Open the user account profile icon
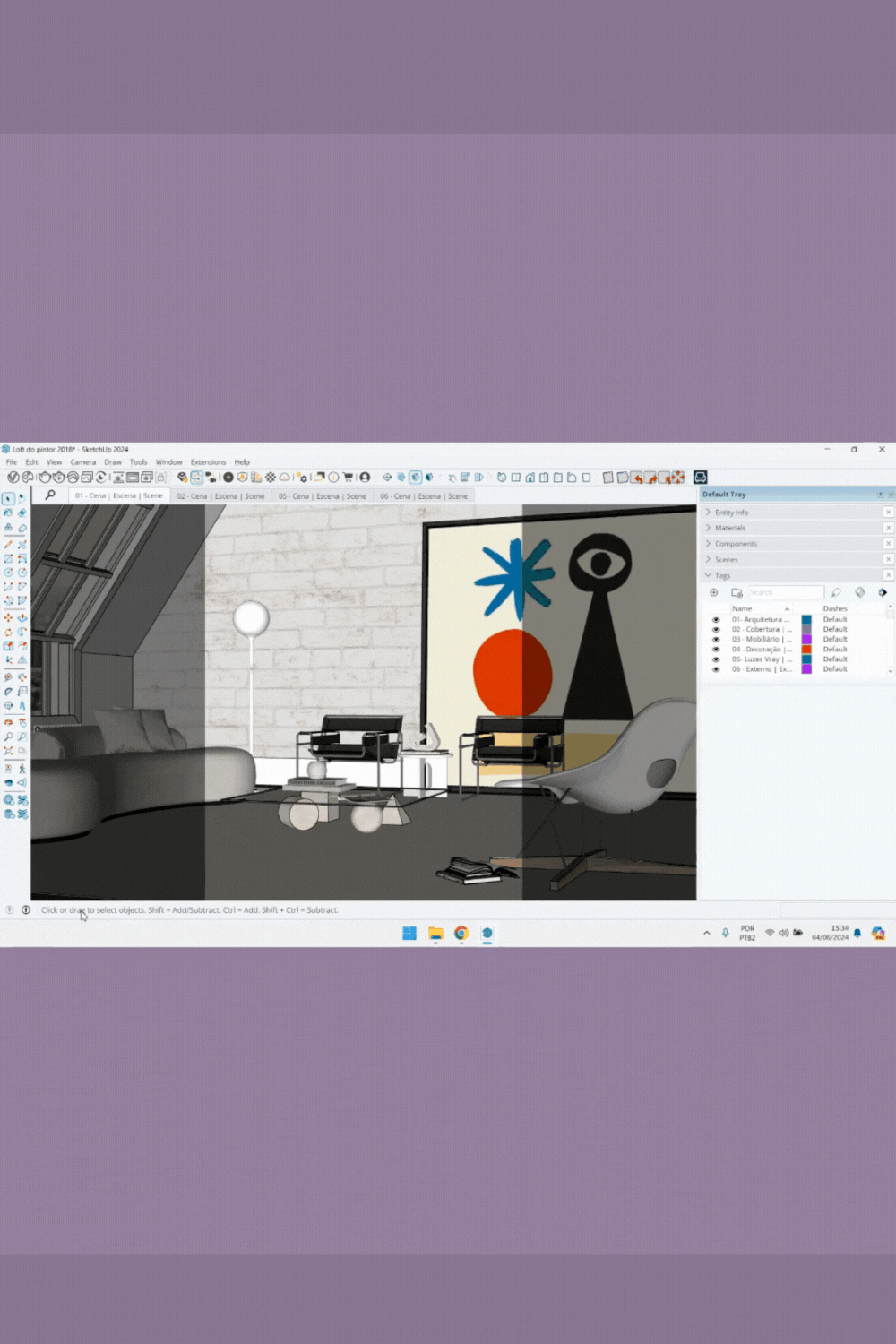The image size is (896, 1344). (x=365, y=478)
